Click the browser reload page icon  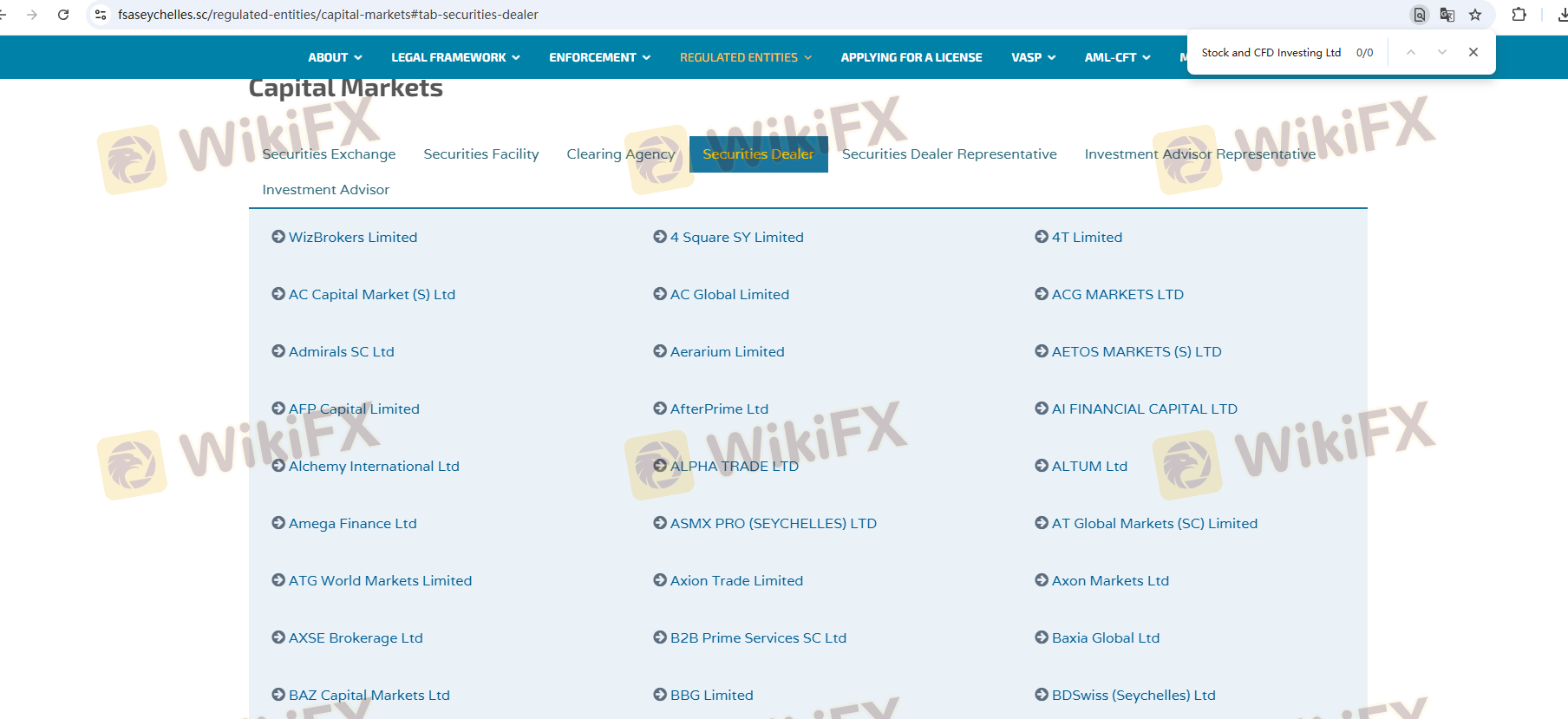tap(63, 15)
